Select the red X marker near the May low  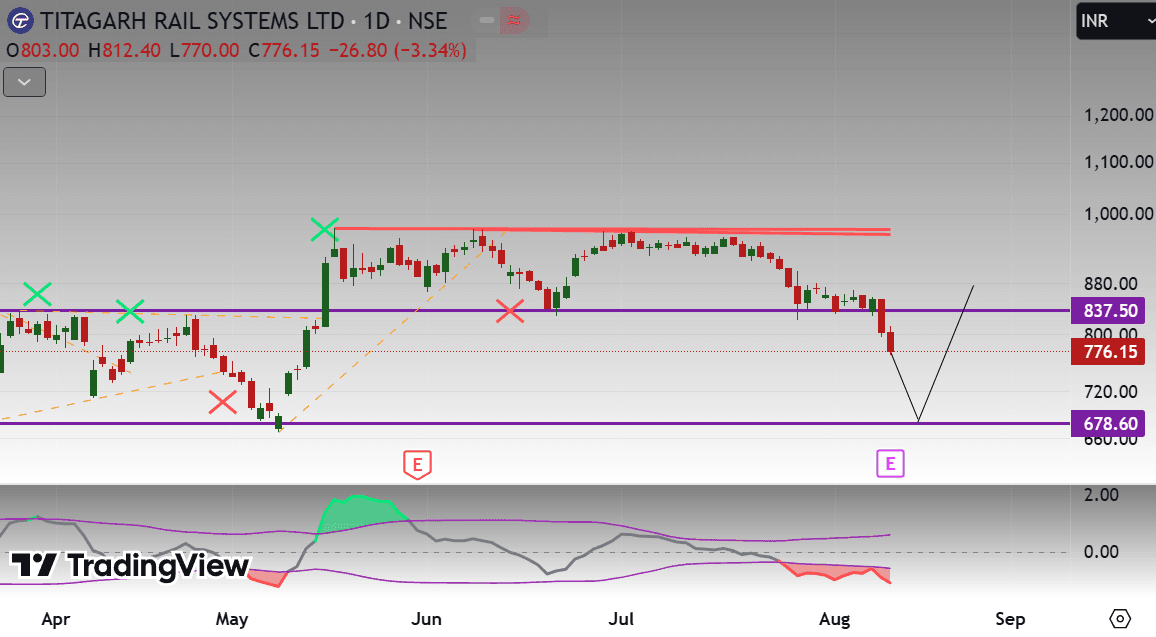click(x=222, y=402)
